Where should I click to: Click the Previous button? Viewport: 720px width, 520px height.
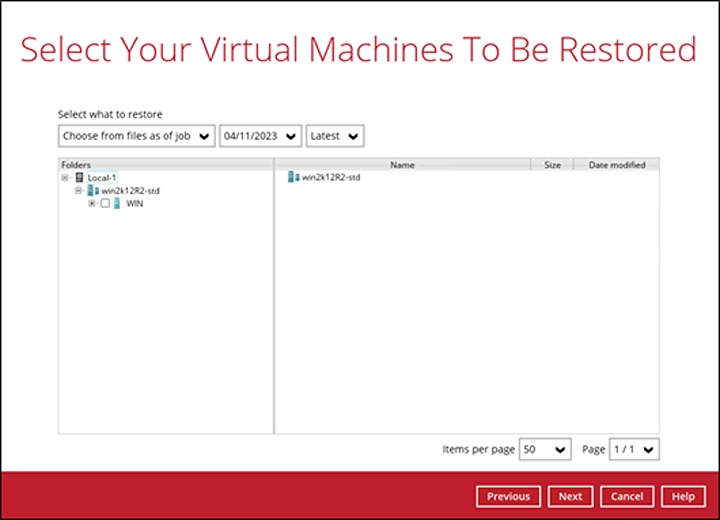pos(508,496)
